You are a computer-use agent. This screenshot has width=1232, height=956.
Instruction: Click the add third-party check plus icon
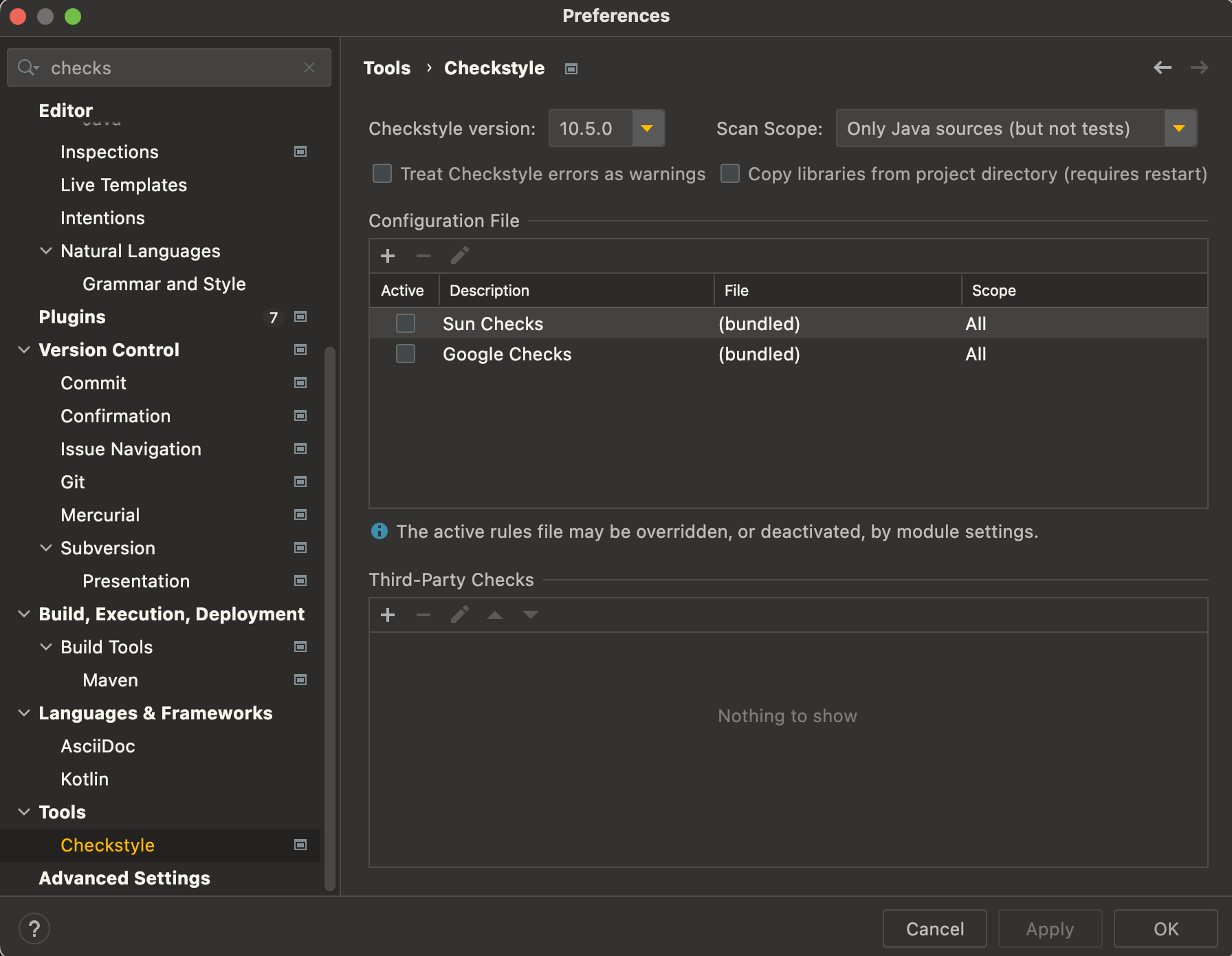coord(388,615)
